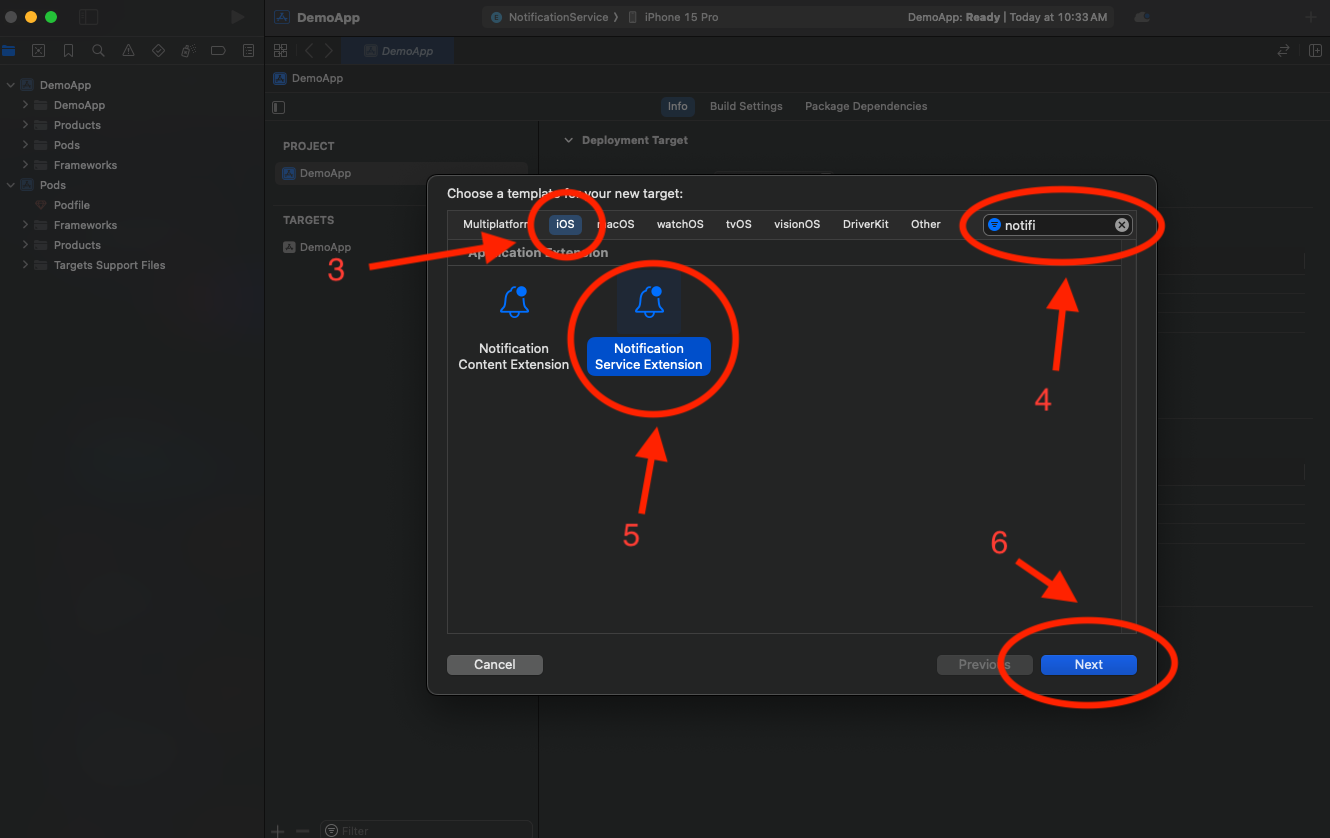The image size is (1330, 838).
Task: Open the related items grid icon
Action: point(281,51)
